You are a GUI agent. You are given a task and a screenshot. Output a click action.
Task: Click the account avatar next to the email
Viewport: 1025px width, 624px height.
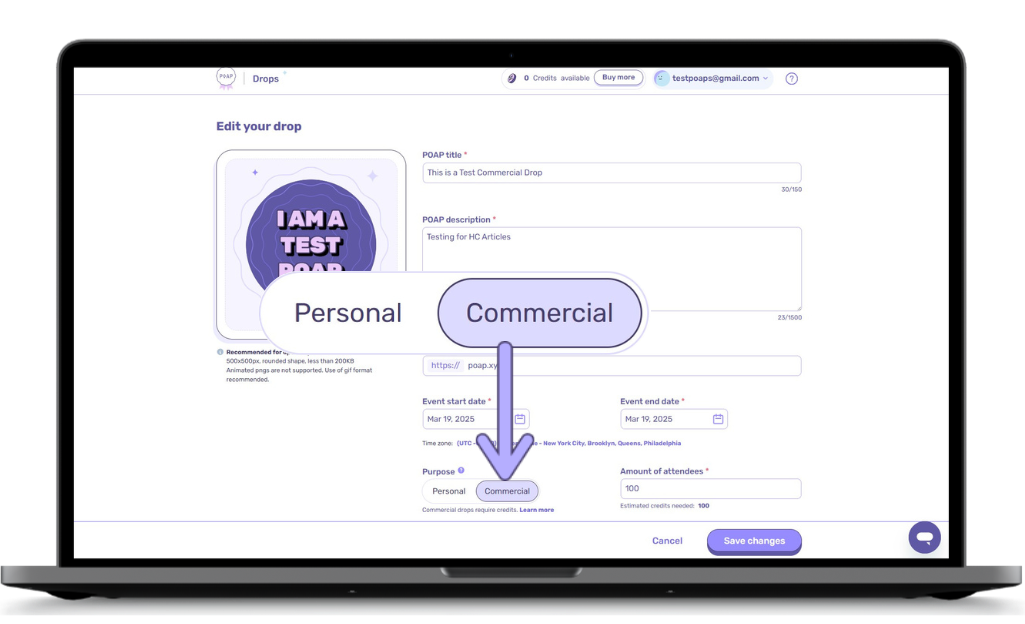662,78
